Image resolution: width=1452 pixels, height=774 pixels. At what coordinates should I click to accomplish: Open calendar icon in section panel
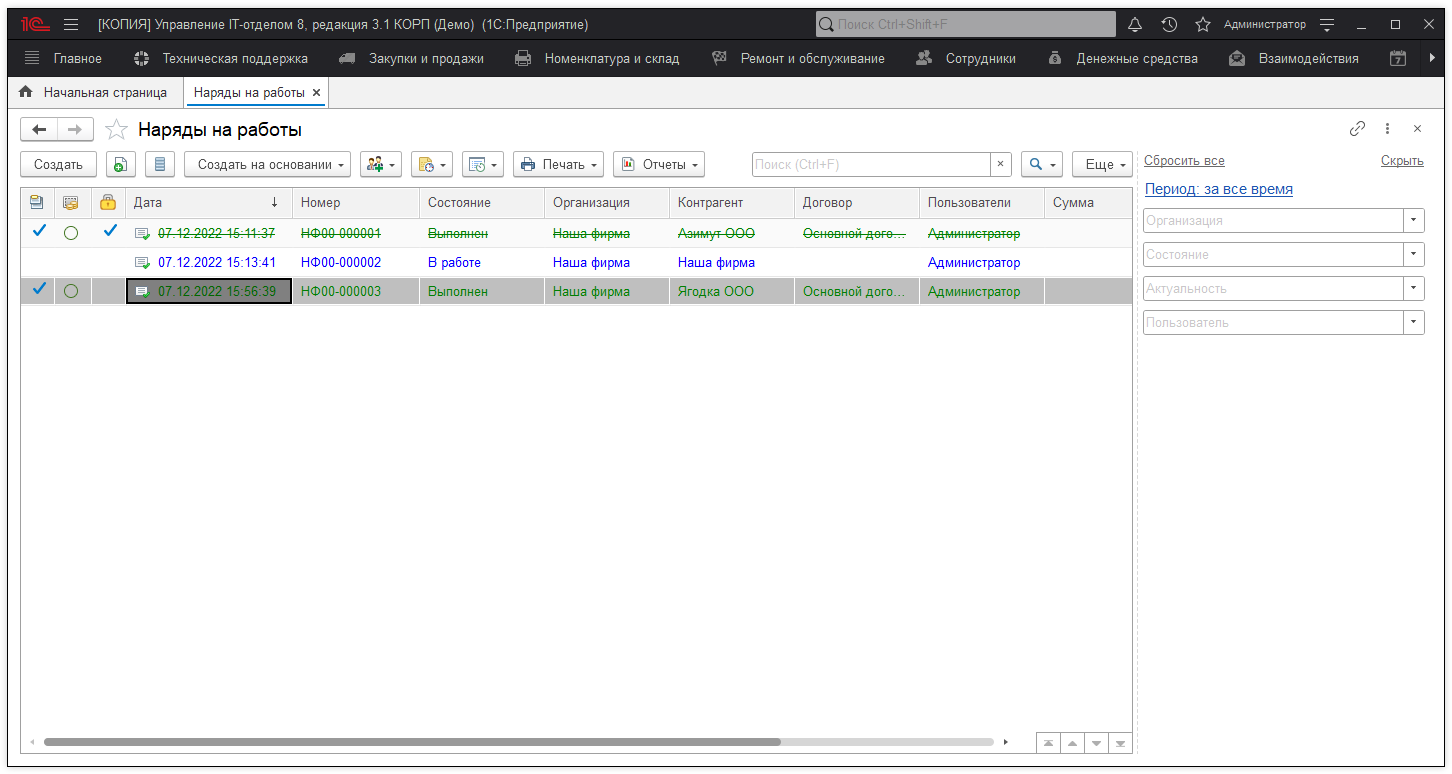1398,59
